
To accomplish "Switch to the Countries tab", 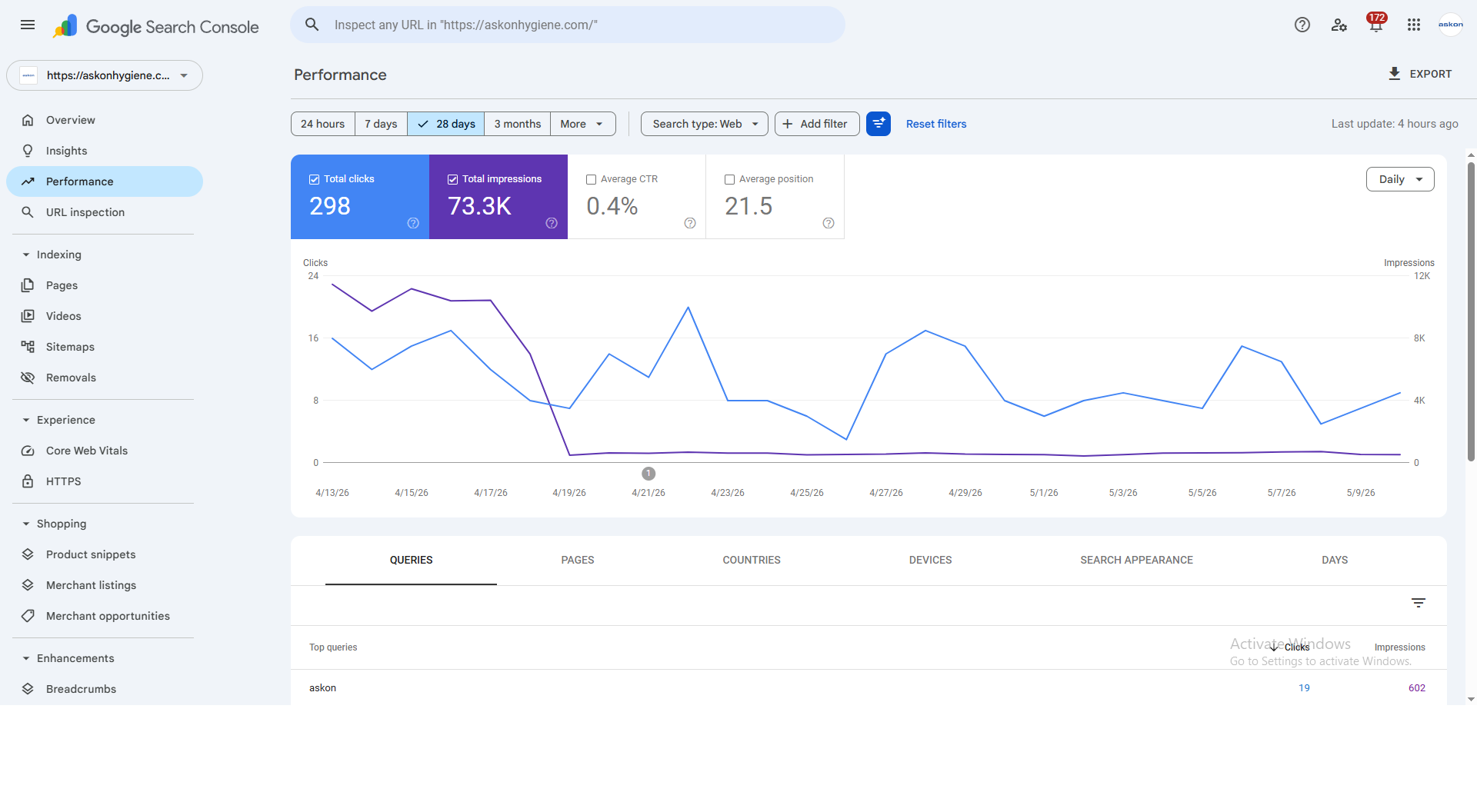I will pos(752,561).
